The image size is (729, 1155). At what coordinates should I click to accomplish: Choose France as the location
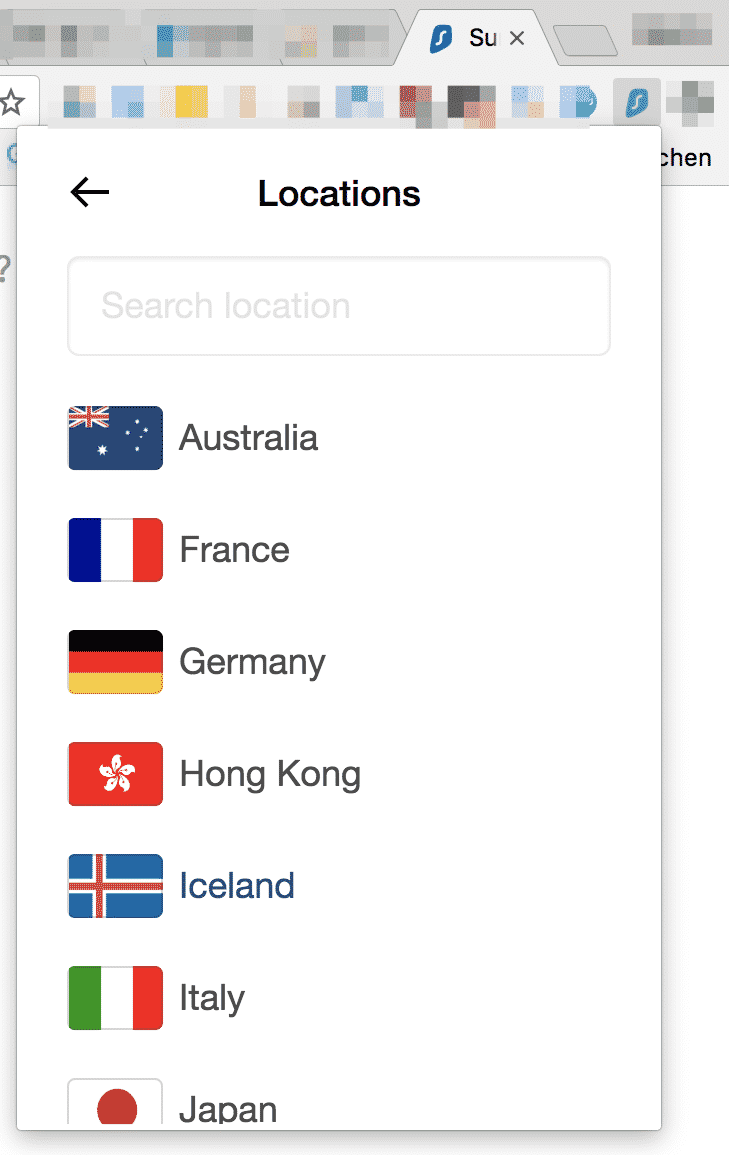(x=234, y=550)
